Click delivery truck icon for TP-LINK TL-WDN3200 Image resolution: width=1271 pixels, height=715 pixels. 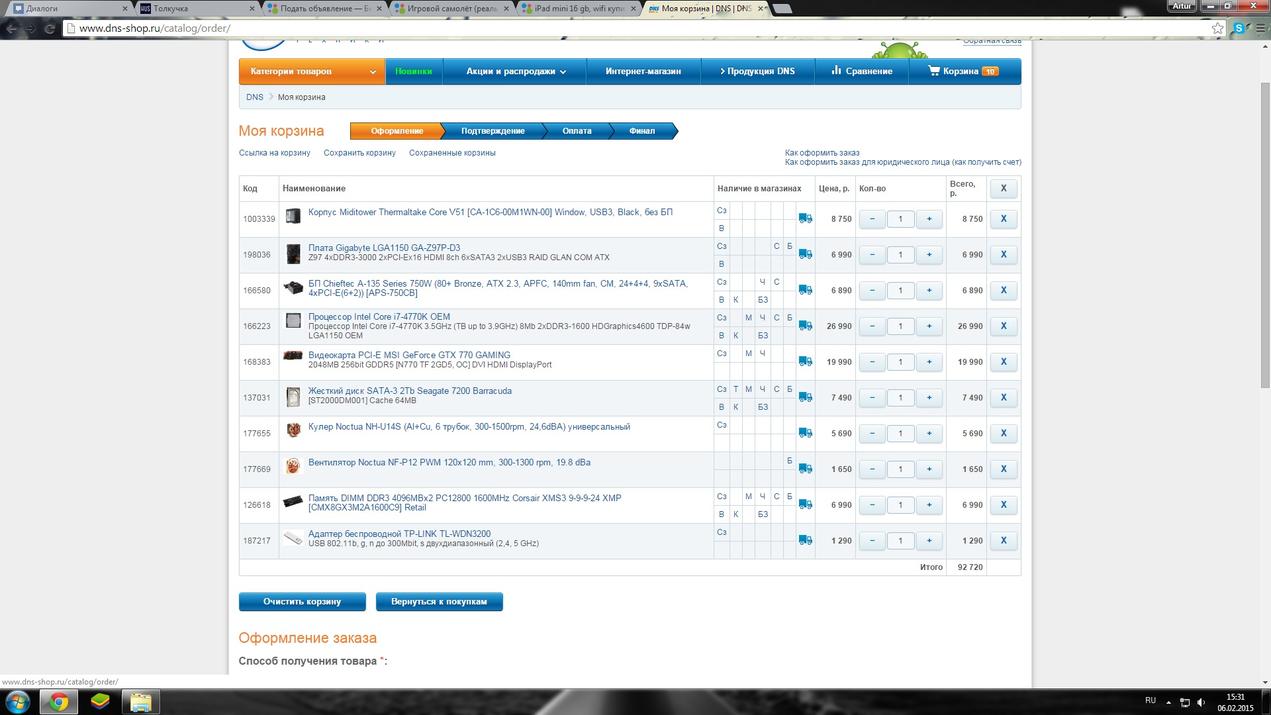805,540
